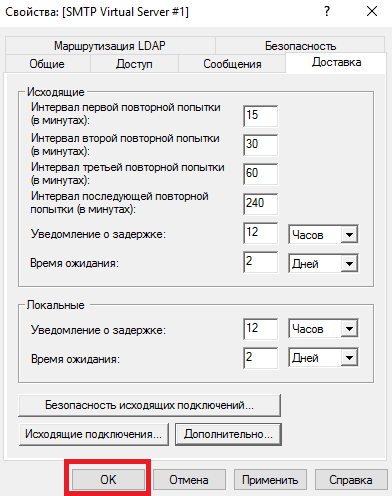The height and width of the screenshot is (496, 392).
Task: Switch to the Общие tab
Action: click(47, 64)
